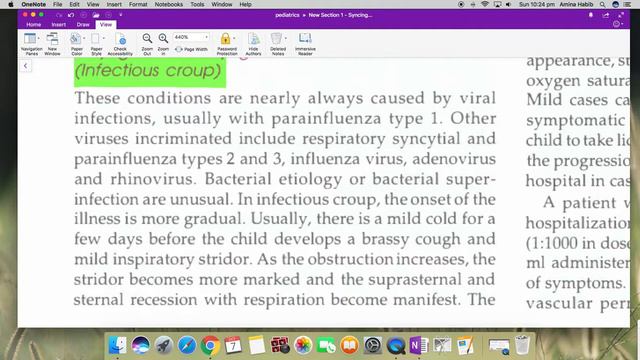The height and width of the screenshot is (360, 640).
Task: Launch the Immersive Reader
Action: pyautogui.click(x=305, y=44)
